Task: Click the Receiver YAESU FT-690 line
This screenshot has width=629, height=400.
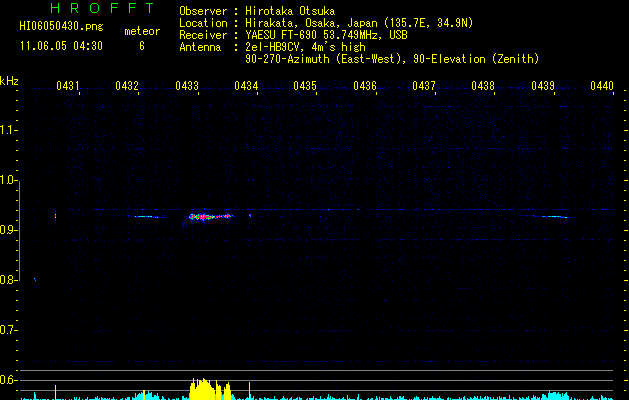Action: pos(293,35)
